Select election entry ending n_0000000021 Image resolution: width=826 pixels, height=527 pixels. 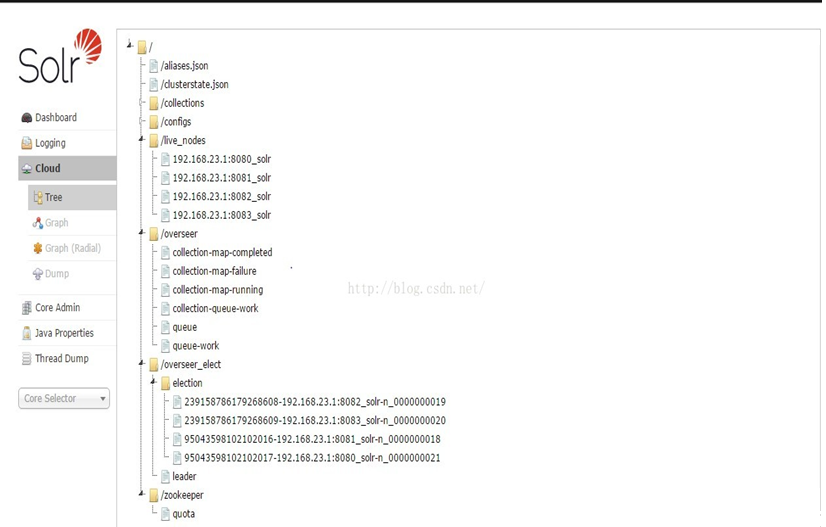coord(312,458)
